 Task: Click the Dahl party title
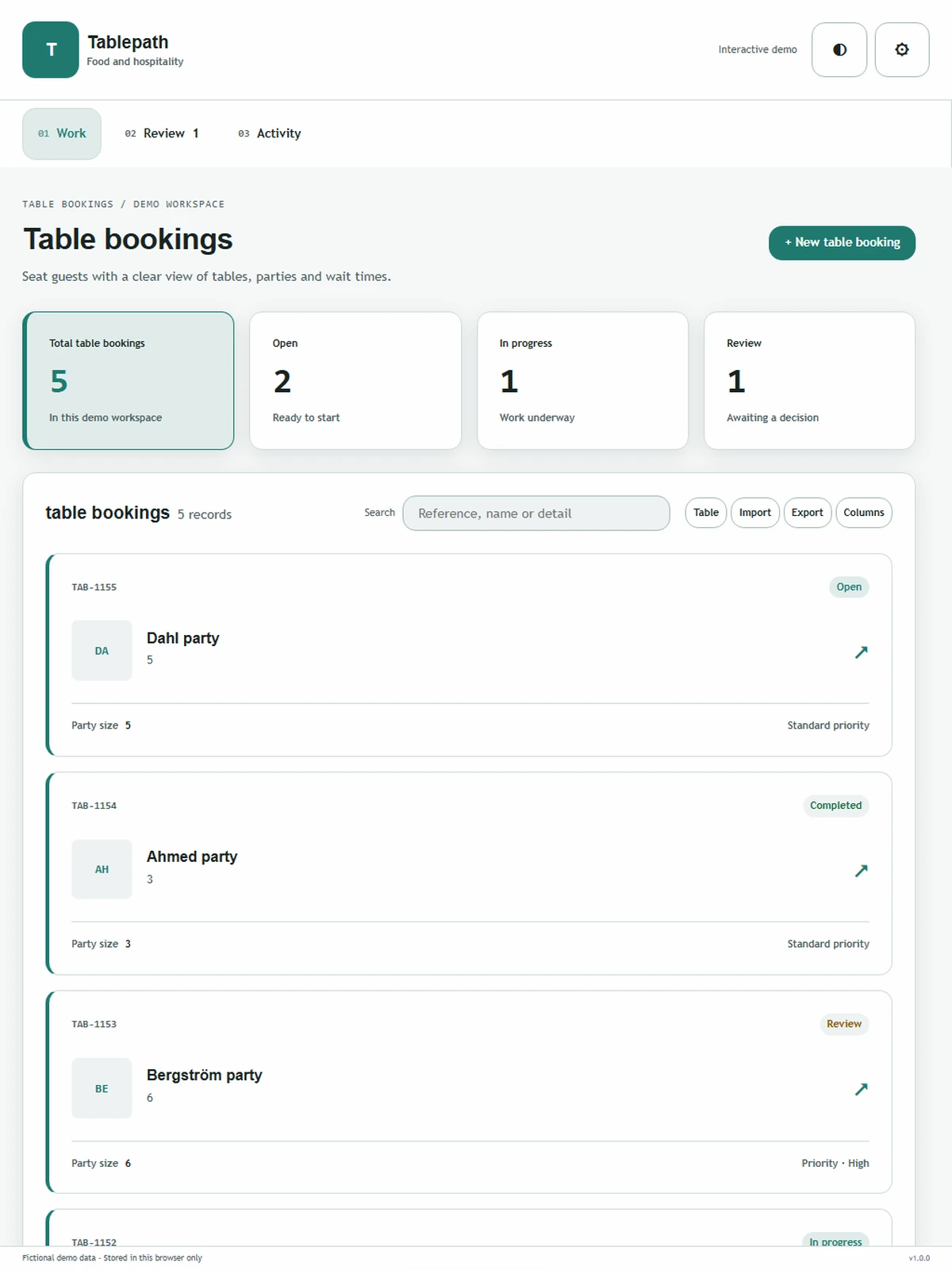[183, 638]
